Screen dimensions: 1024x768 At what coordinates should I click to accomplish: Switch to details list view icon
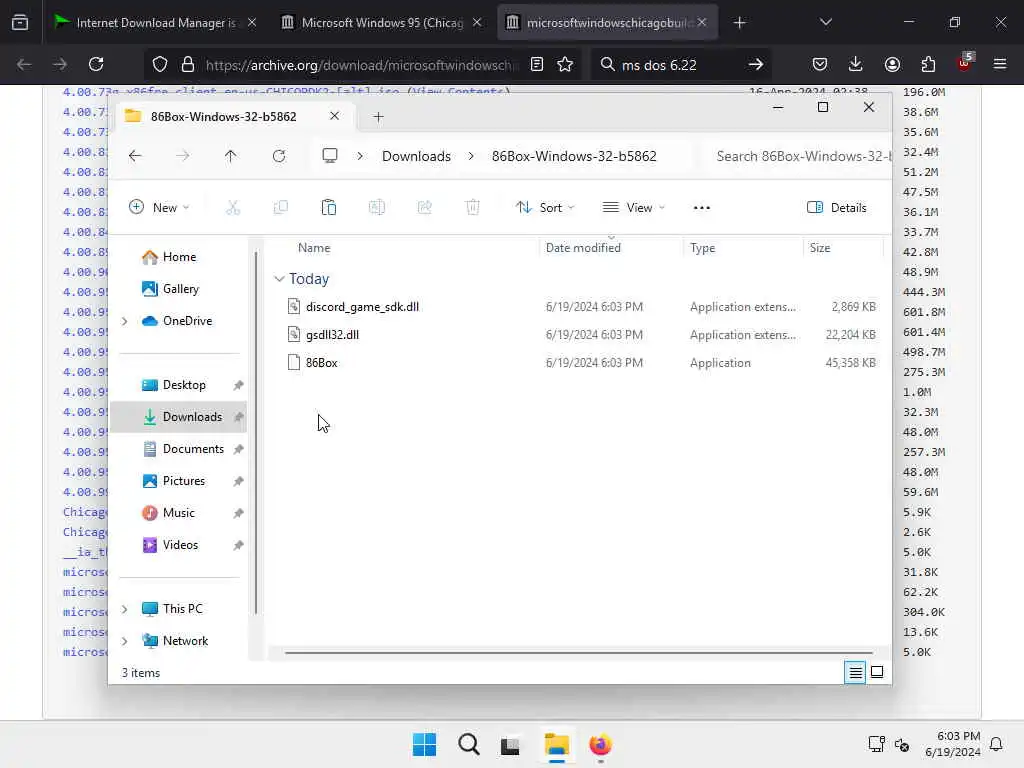click(x=855, y=672)
